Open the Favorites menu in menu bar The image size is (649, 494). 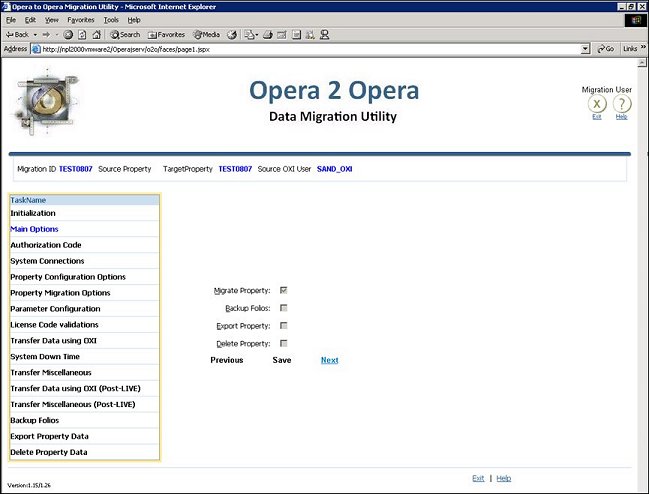[80, 20]
